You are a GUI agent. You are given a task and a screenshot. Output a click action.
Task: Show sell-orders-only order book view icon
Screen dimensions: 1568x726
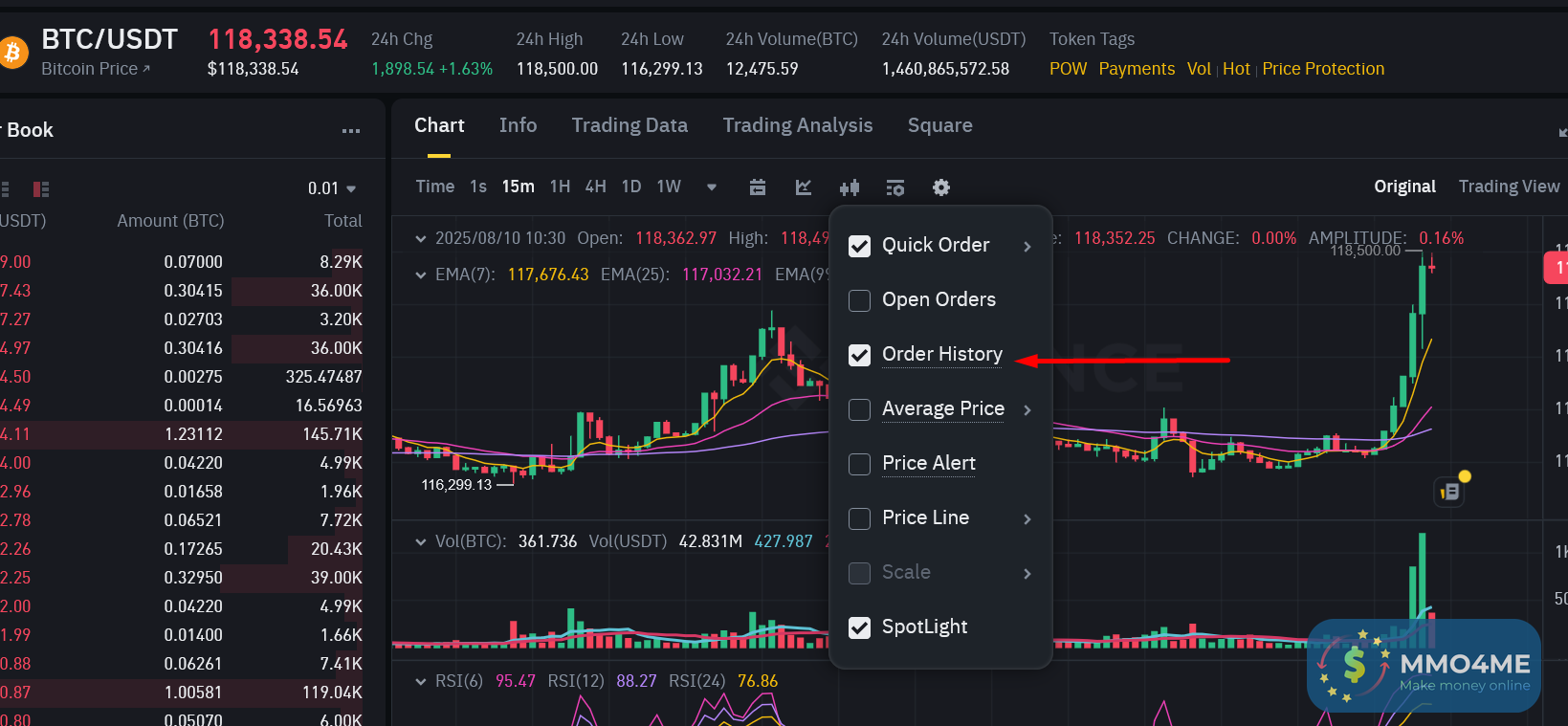point(41,189)
